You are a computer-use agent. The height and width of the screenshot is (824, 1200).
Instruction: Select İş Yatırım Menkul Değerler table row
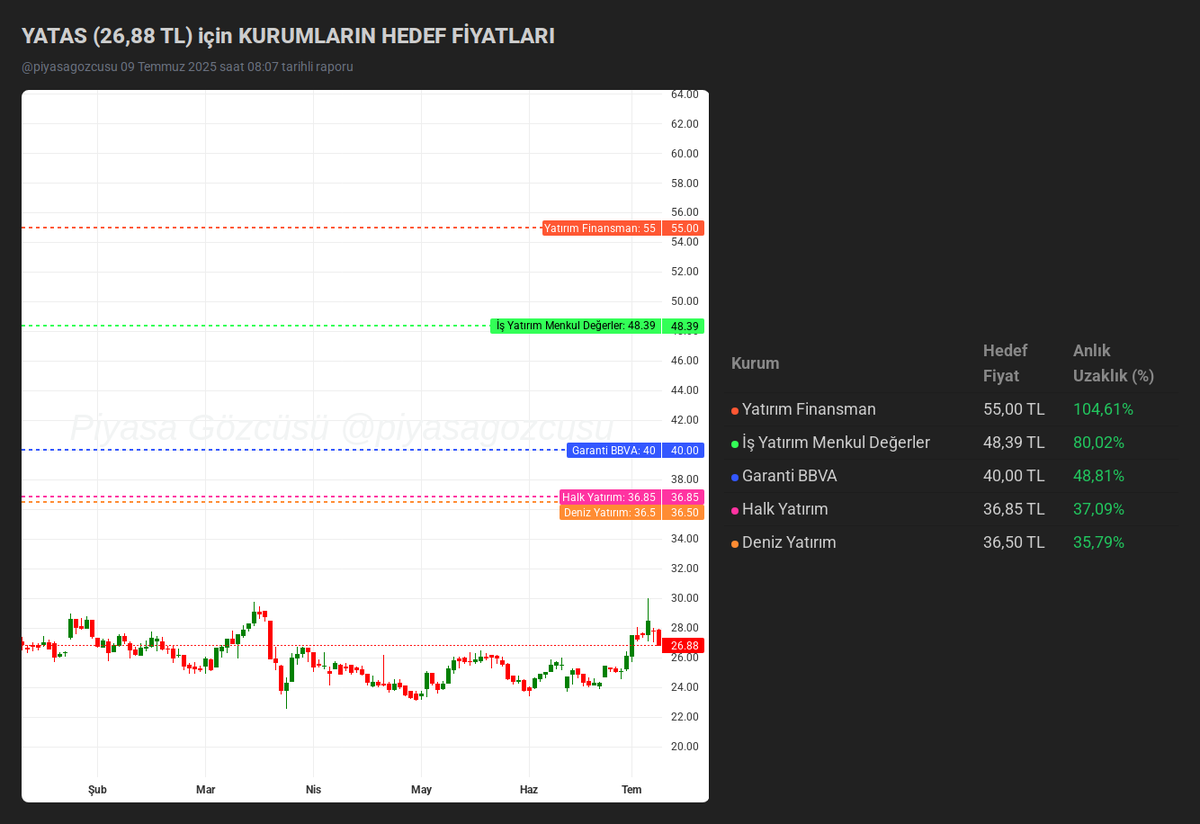(953, 442)
